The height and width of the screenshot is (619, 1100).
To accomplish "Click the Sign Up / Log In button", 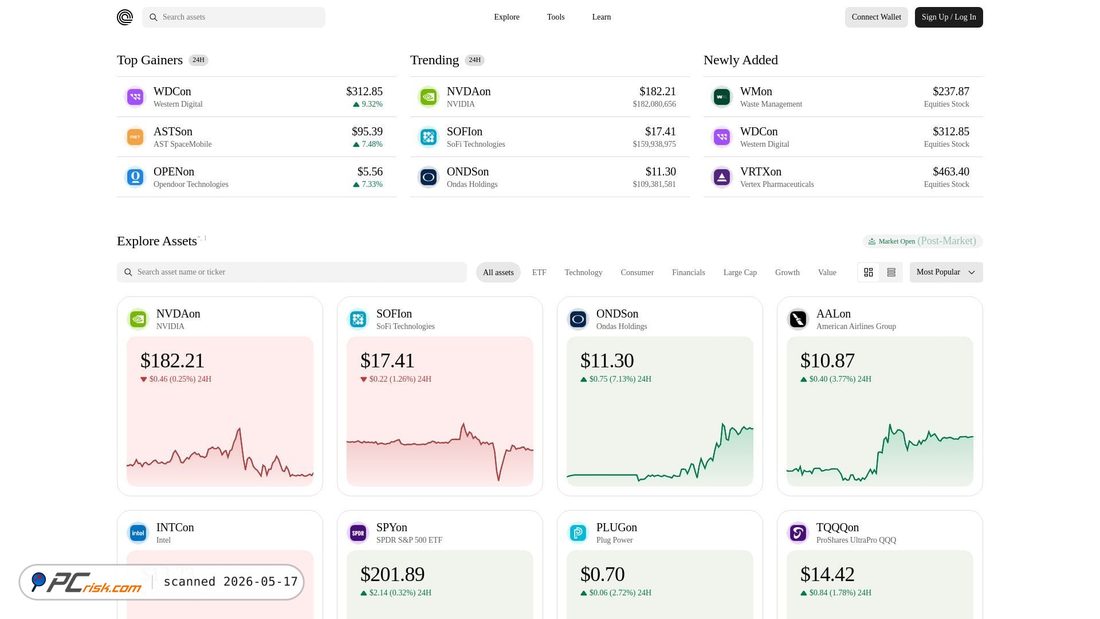I will [x=948, y=17].
